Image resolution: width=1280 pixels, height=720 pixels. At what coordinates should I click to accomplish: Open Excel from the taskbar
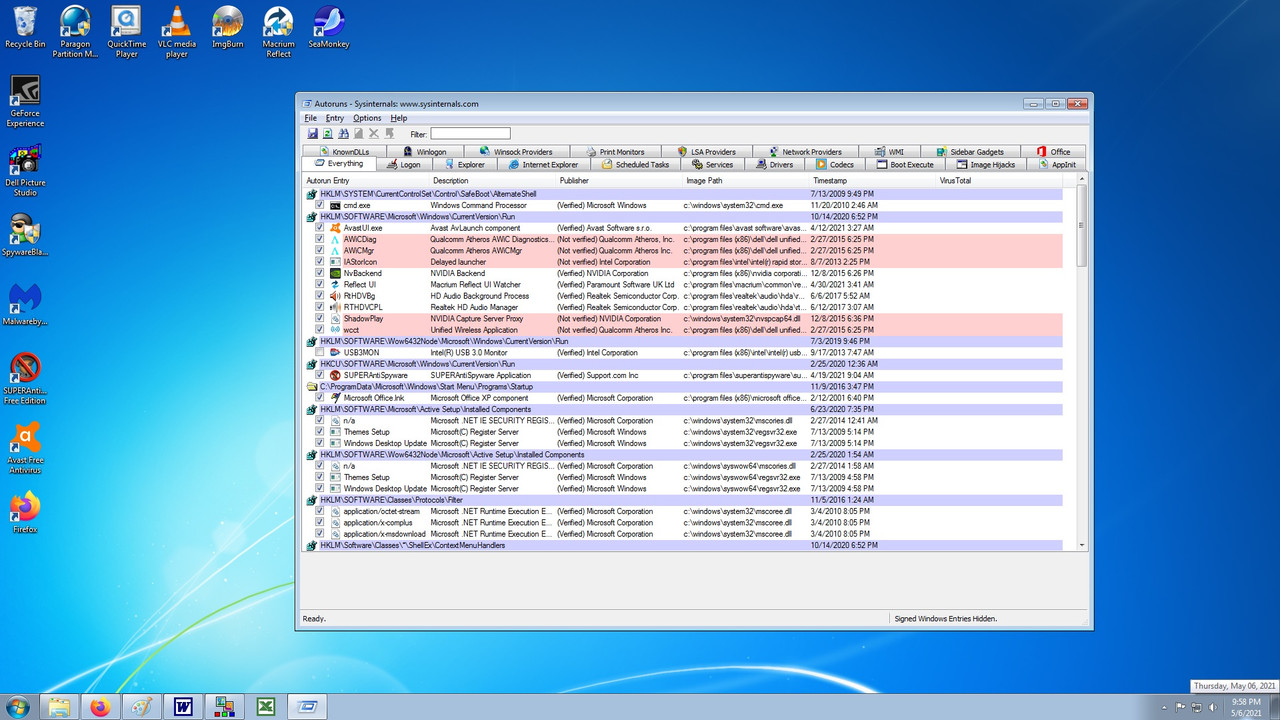[266, 707]
